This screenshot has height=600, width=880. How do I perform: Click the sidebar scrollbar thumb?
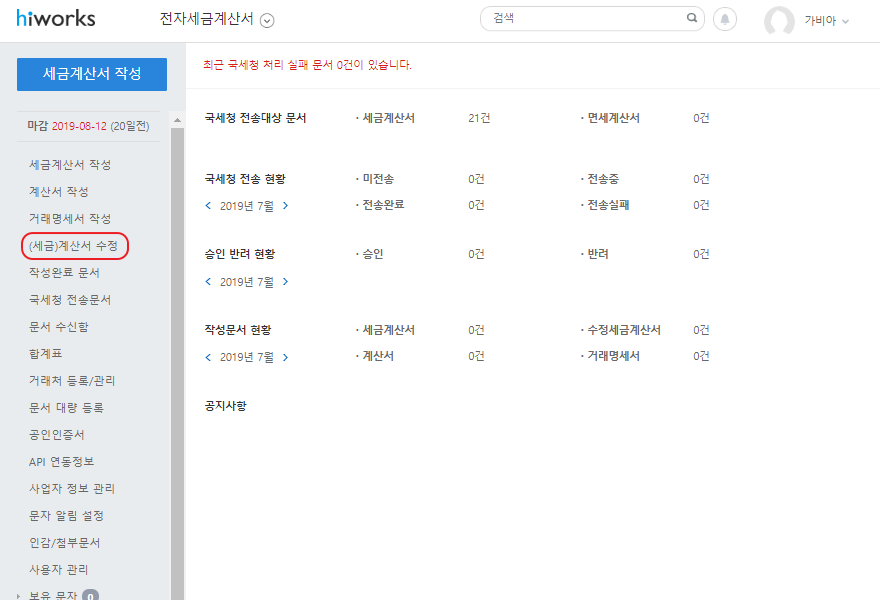pos(177,364)
